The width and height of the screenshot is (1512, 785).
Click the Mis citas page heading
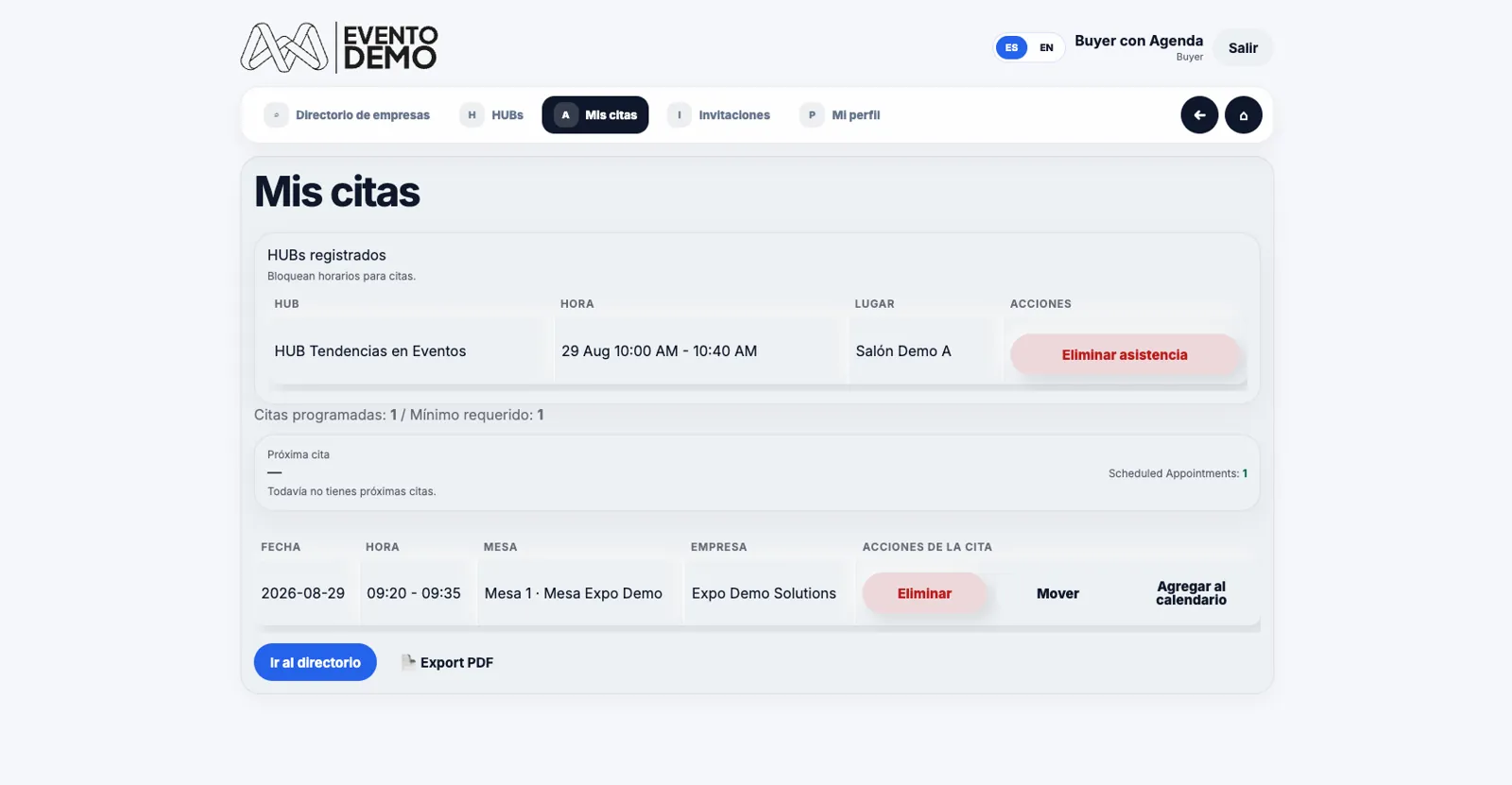(337, 192)
